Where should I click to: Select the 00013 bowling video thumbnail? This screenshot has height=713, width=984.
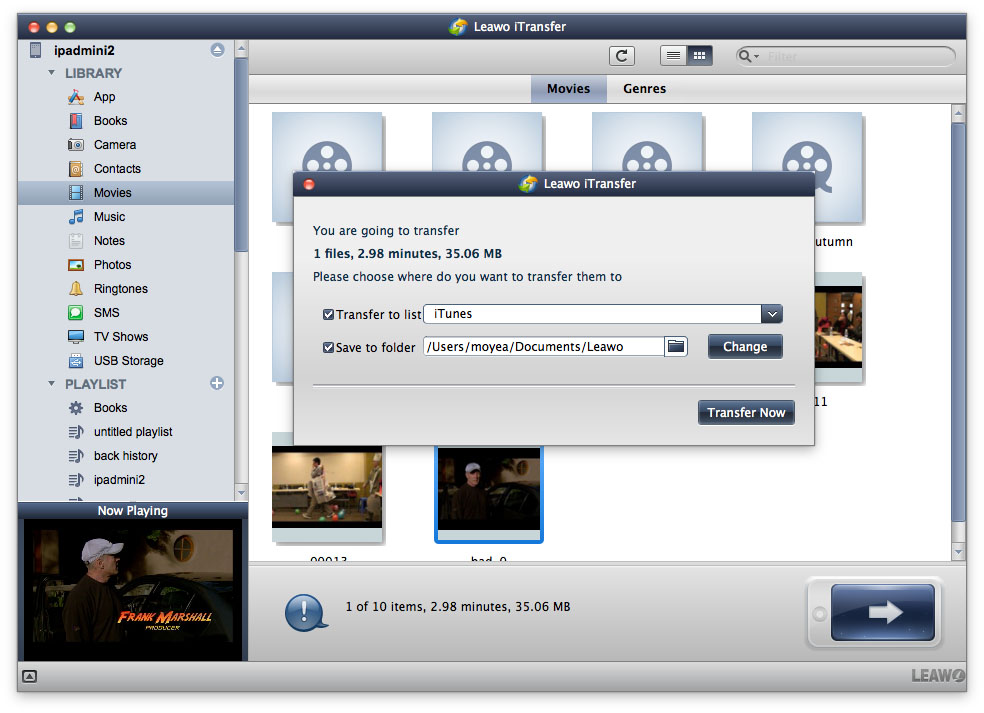[327, 487]
